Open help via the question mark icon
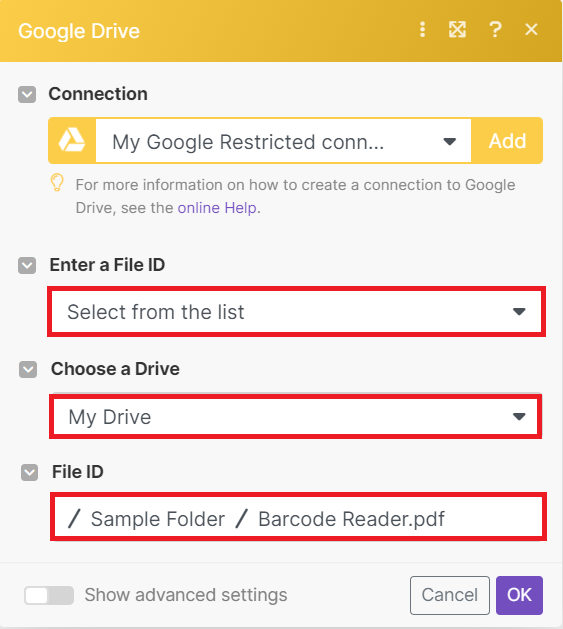The image size is (563, 629). coord(495,30)
